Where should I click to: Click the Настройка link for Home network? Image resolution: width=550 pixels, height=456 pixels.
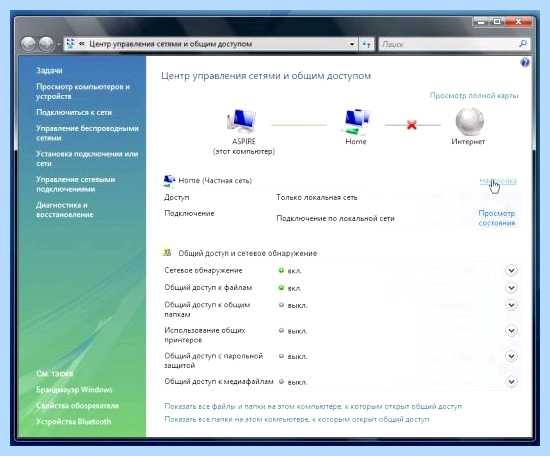click(498, 181)
